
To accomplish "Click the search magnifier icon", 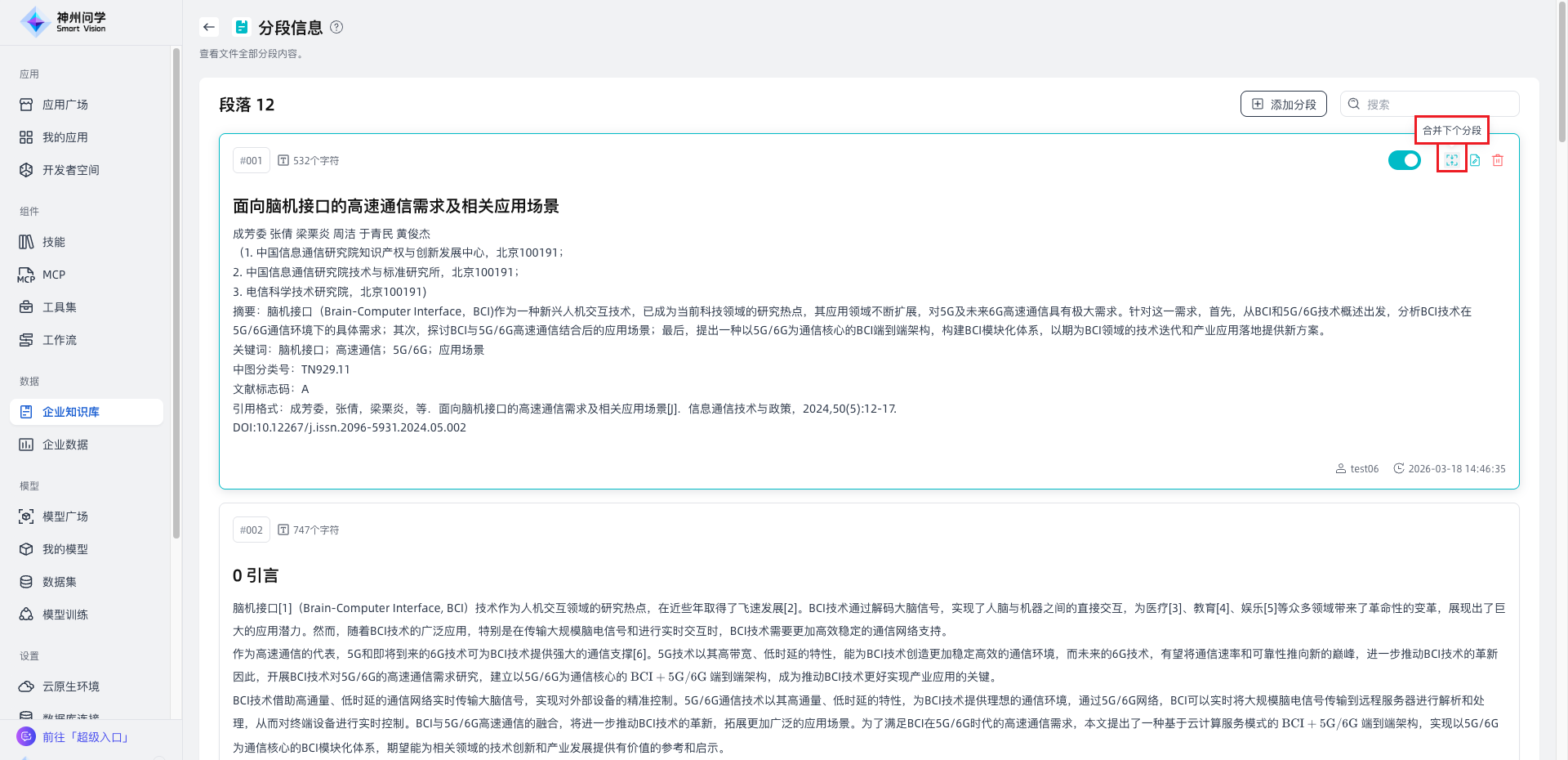I will [x=1354, y=105].
